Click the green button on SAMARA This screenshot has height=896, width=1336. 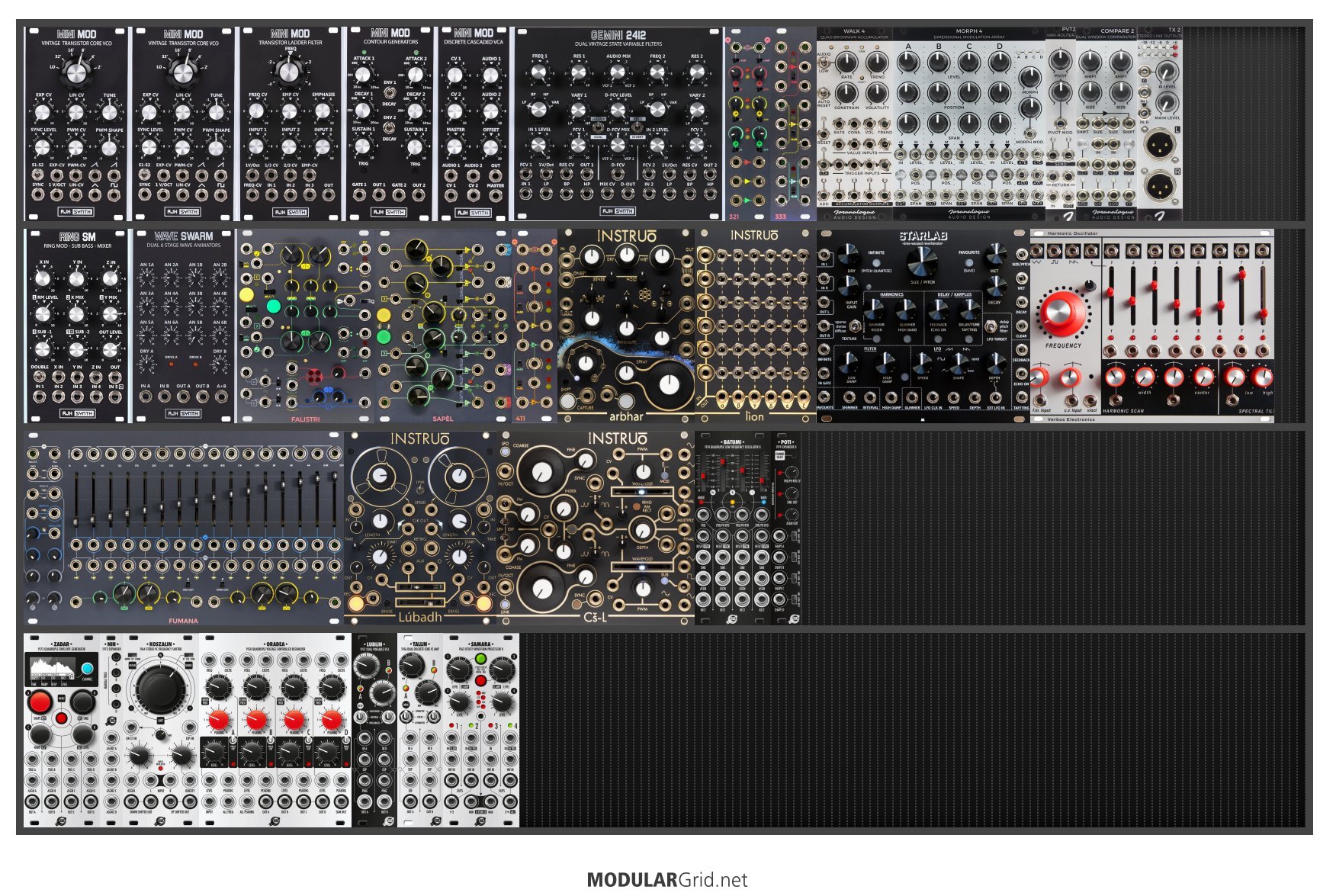[481, 658]
